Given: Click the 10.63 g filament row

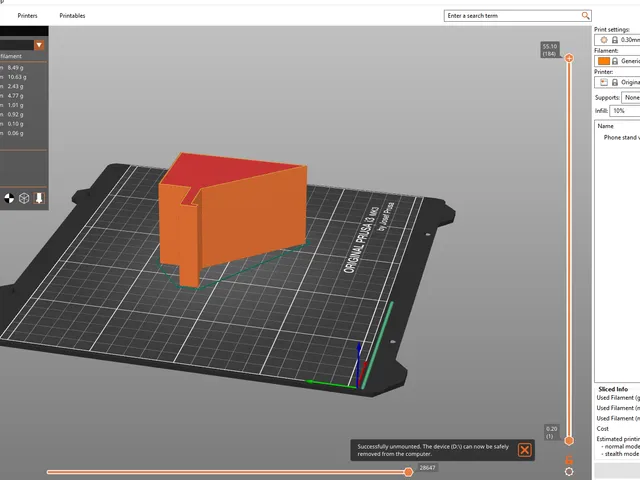Looking at the screenshot, I should (x=23, y=77).
